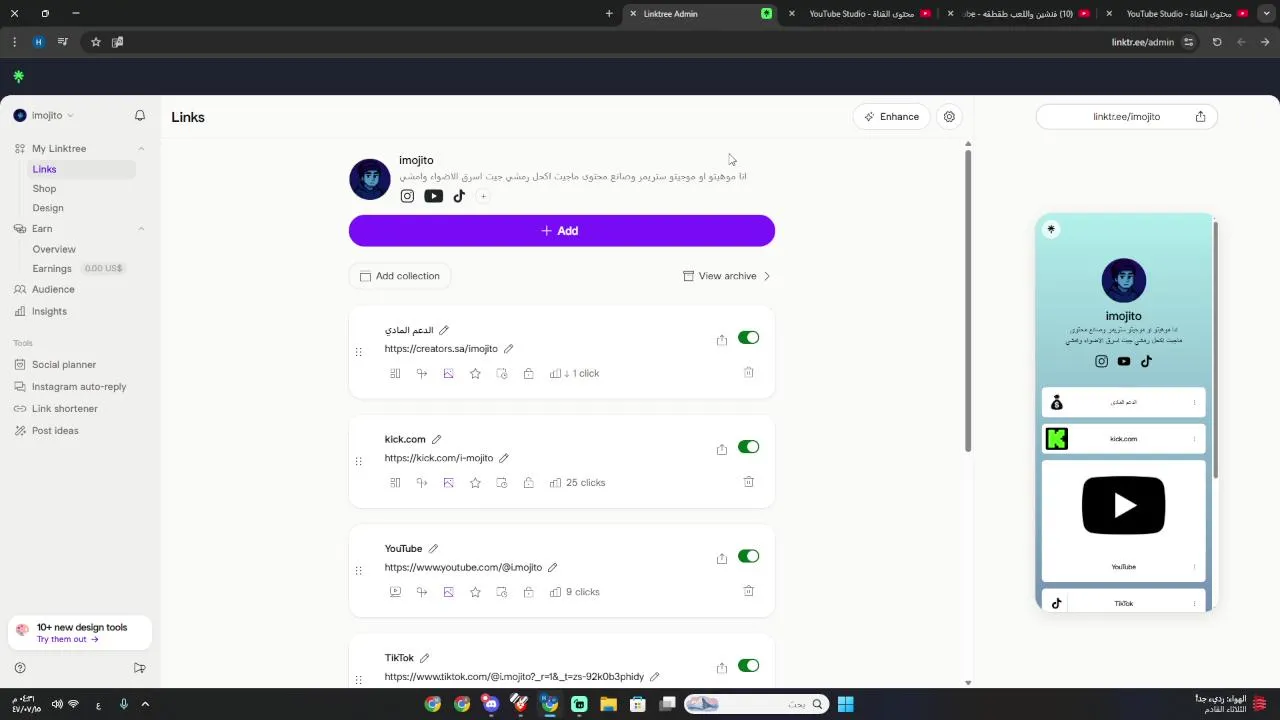Image resolution: width=1280 pixels, height=720 pixels.
Task: Open the Social planner tool
Action: [64, 365]
